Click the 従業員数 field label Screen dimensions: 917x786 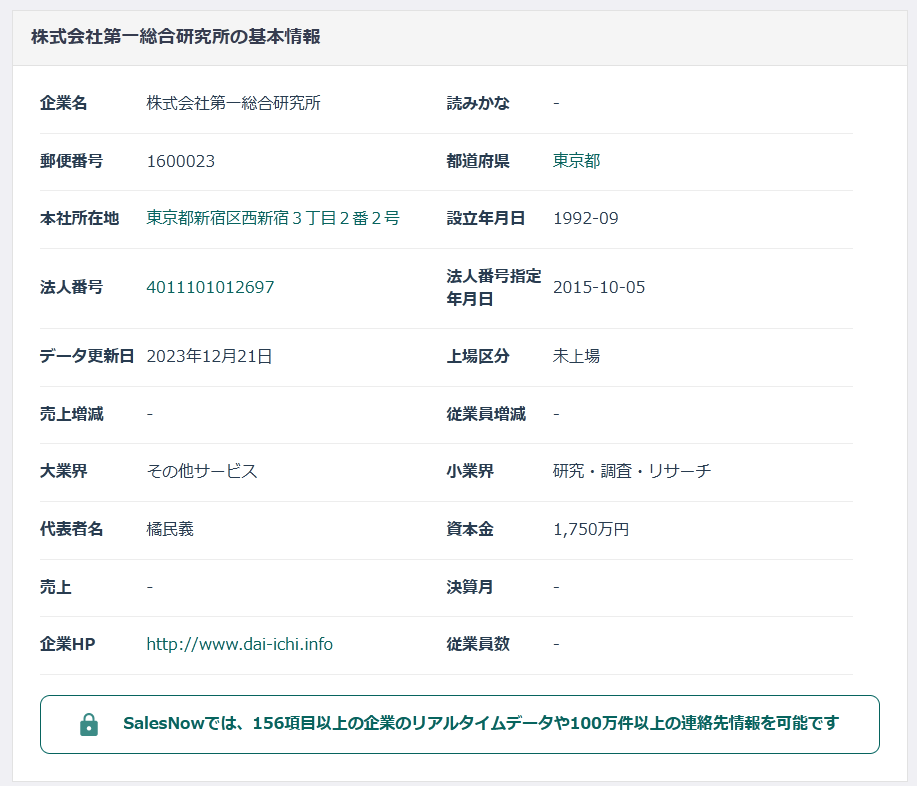pyautogui.click(x=478, y=644)
